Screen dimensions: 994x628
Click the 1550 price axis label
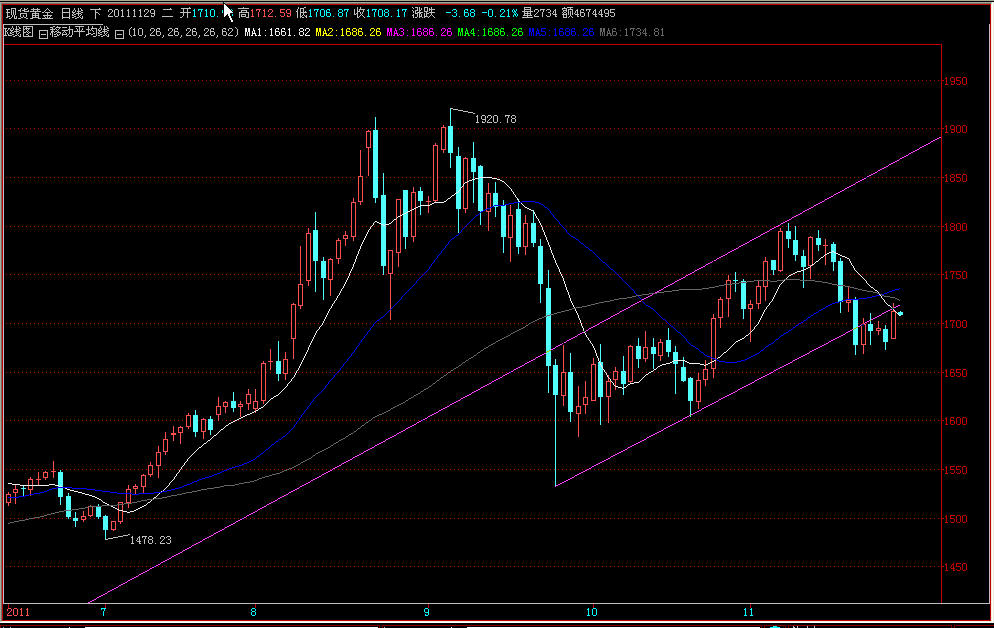pos(955,470)
